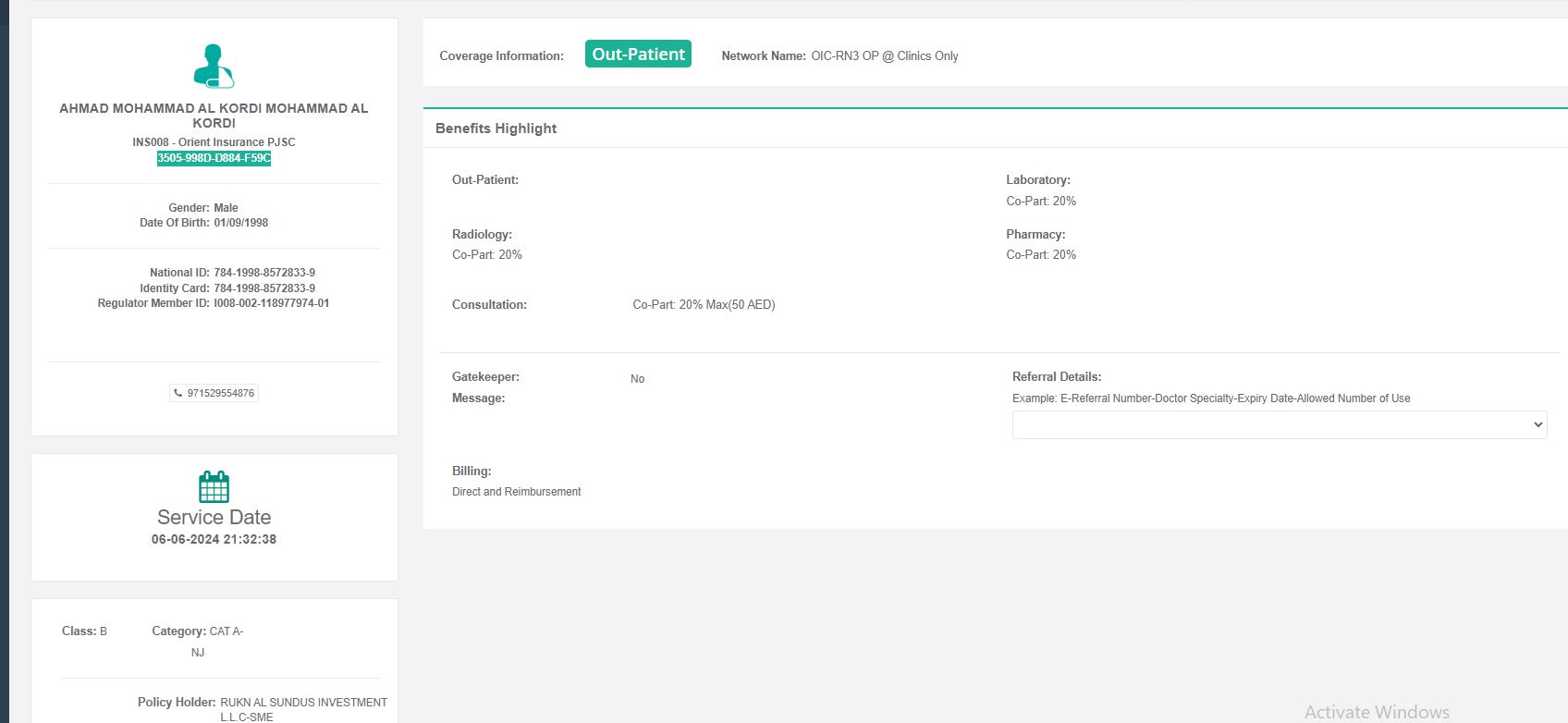Click the Direct and Reimbursement billing text
The image size is (1568, 723).
click(x=516, y=492)
